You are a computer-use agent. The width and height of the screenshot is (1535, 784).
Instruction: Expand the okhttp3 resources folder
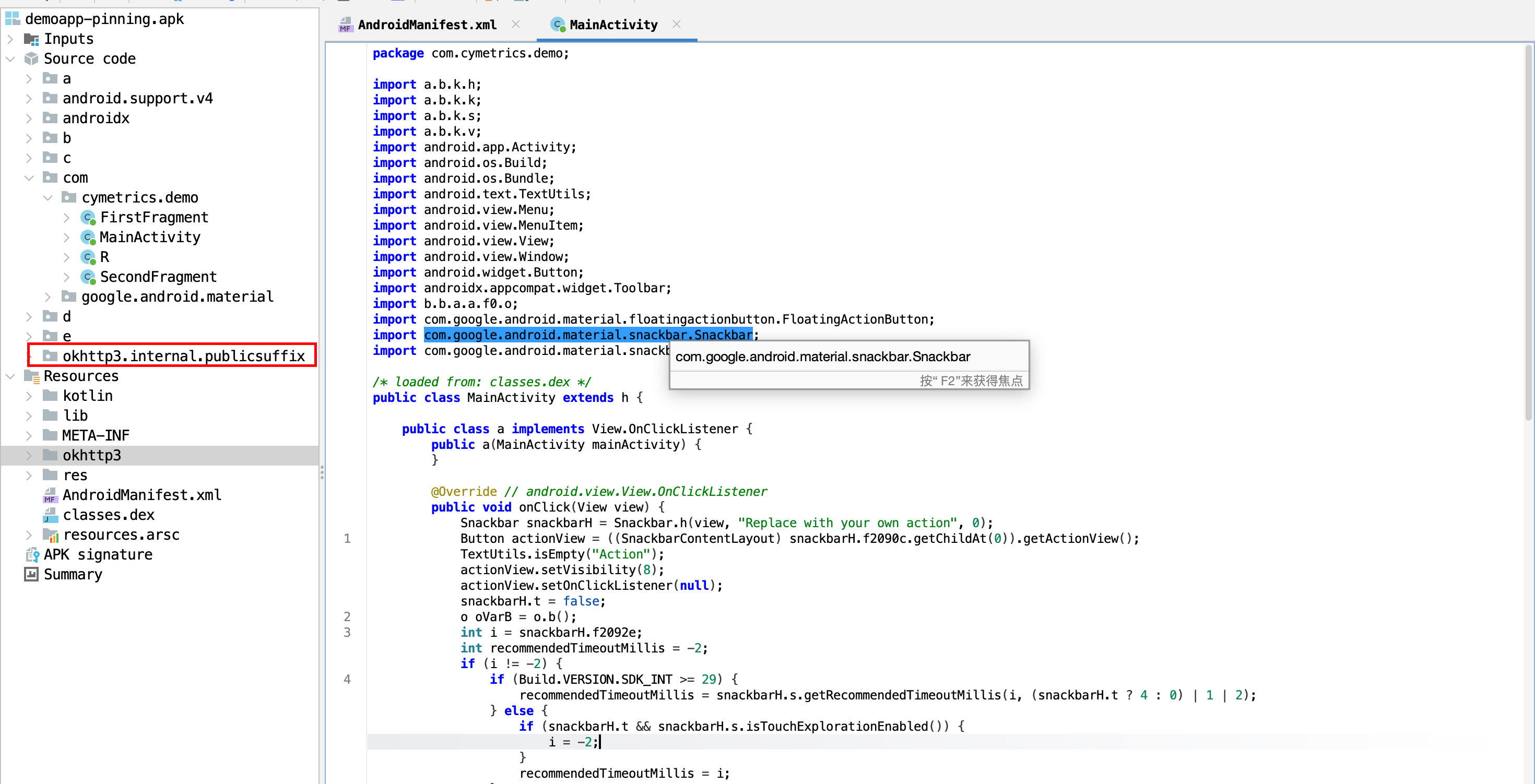(x=29, y=455)
